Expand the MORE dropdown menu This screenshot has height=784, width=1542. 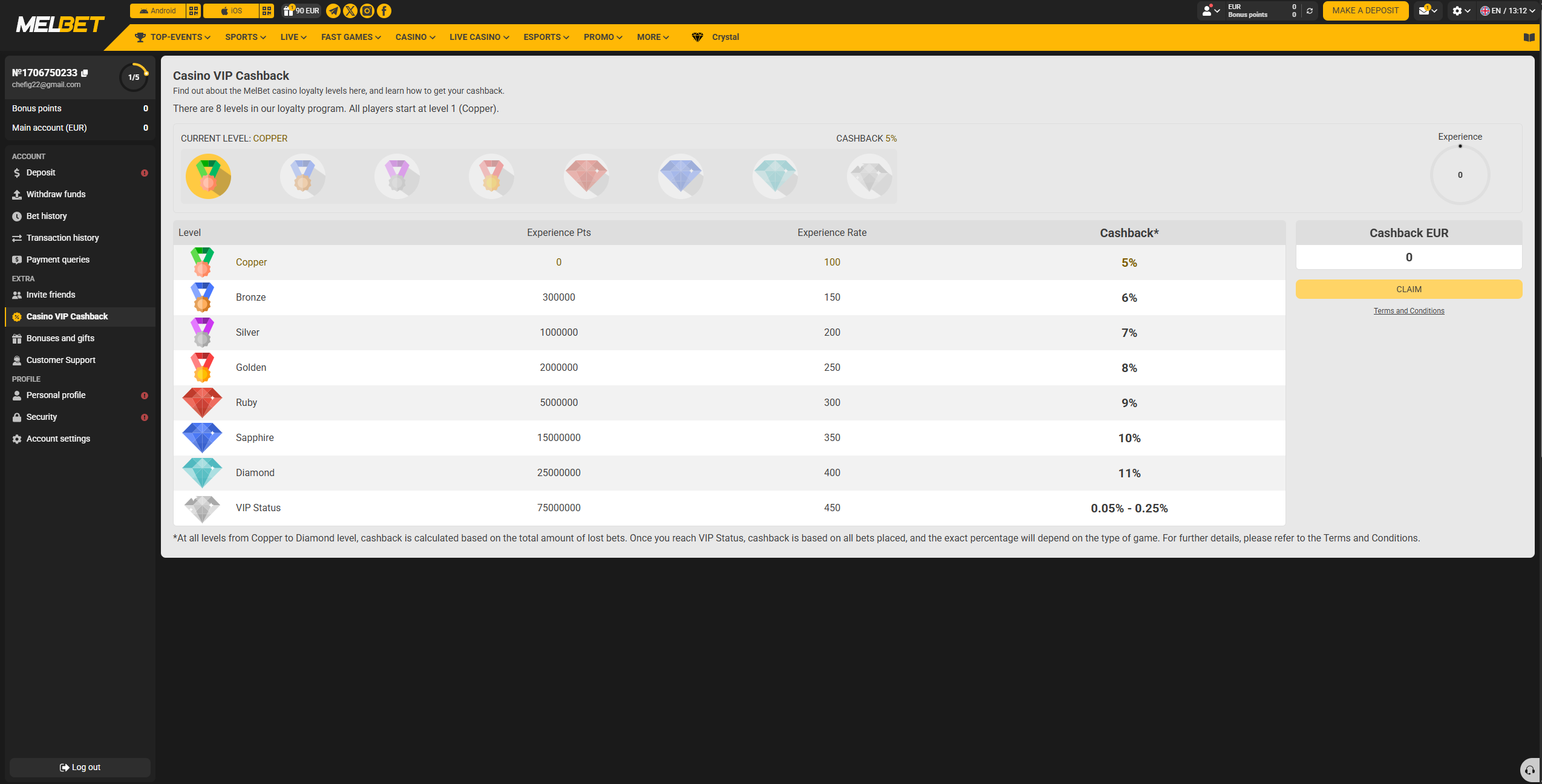(653, 38)
